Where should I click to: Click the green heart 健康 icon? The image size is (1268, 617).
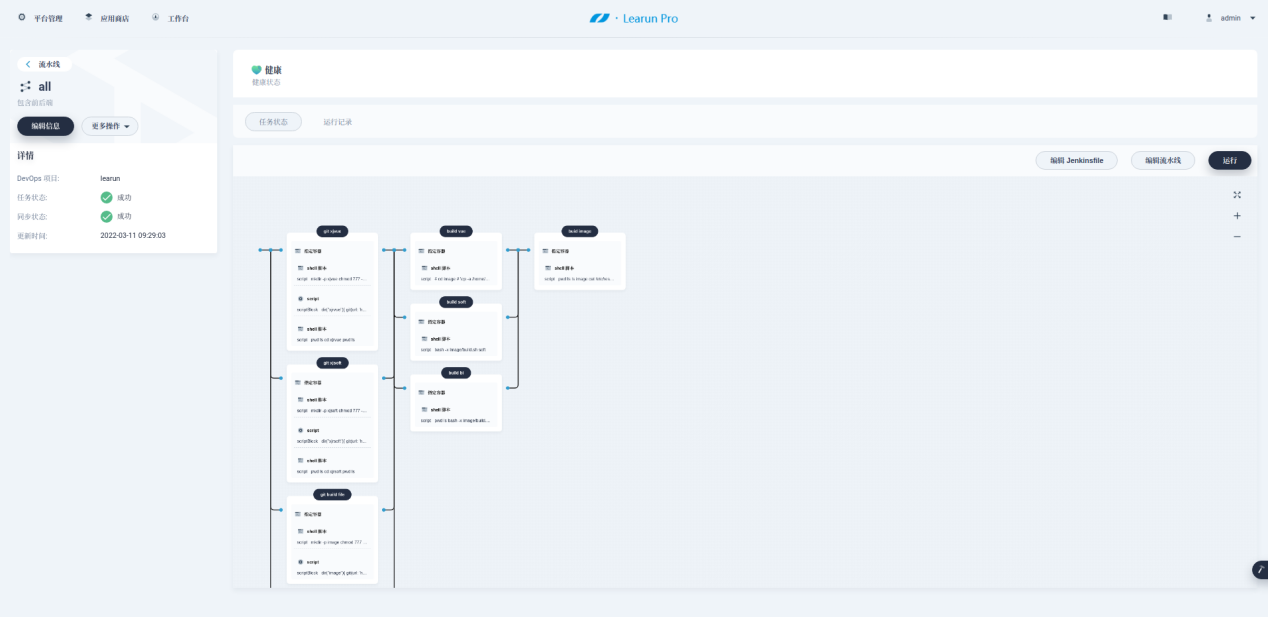click(x=256, y=70)
